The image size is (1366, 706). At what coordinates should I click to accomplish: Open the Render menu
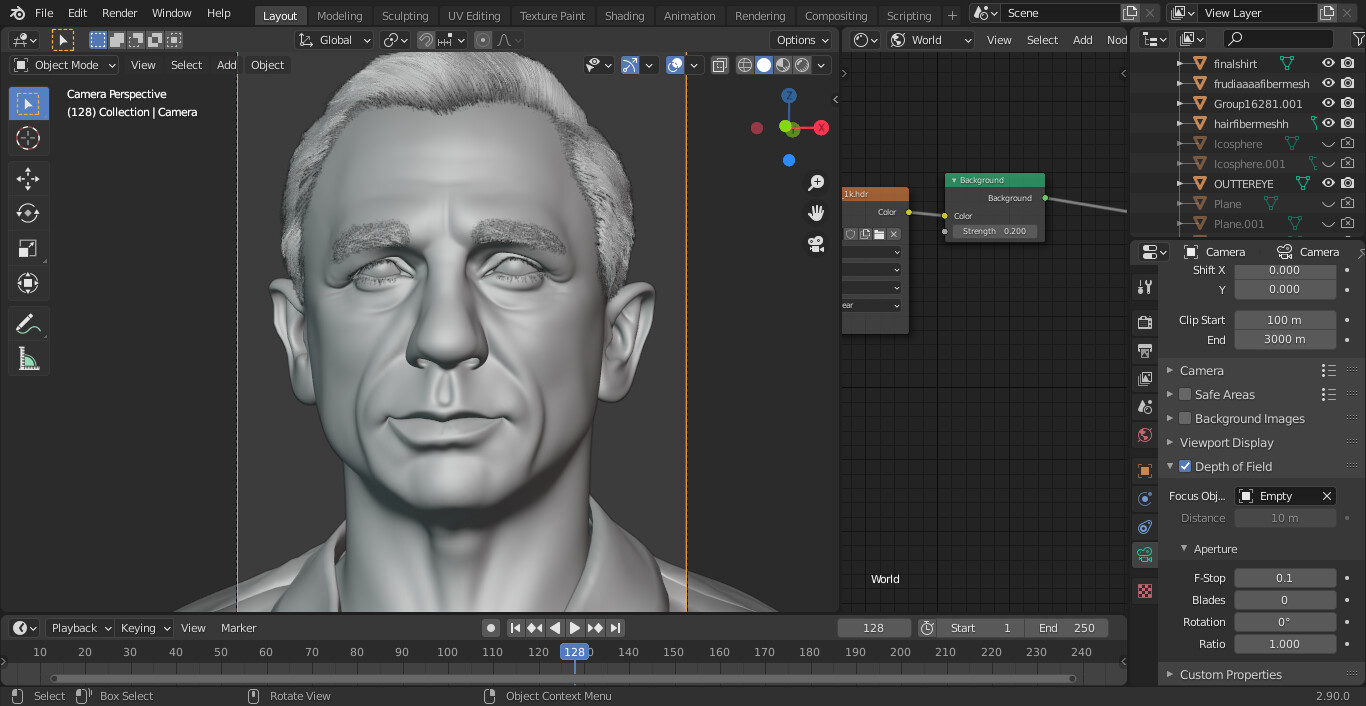120,13
